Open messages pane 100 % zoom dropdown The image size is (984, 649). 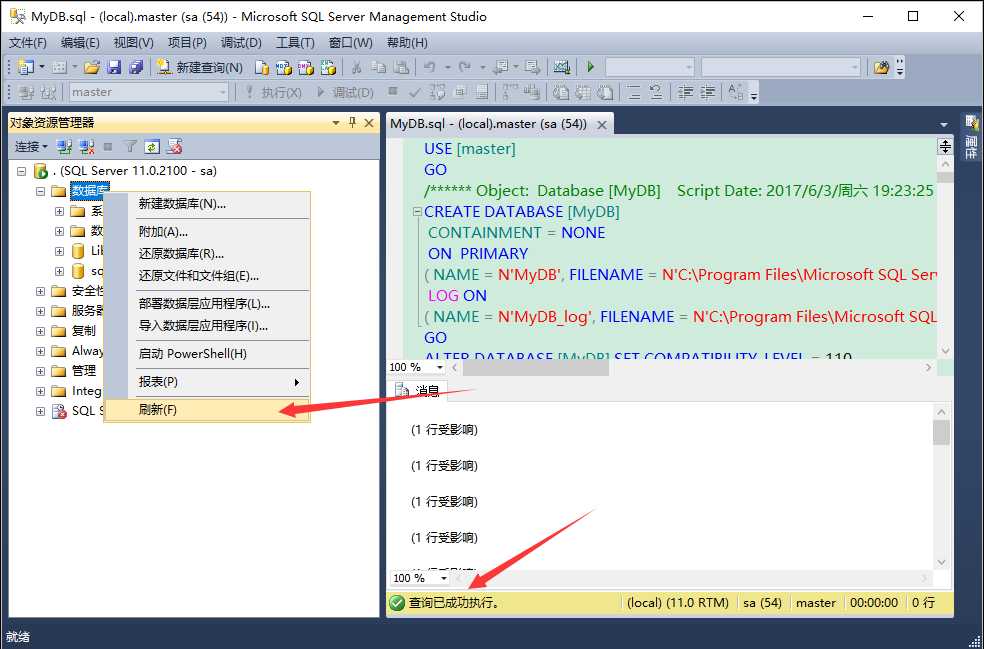[x=444, y=578]
